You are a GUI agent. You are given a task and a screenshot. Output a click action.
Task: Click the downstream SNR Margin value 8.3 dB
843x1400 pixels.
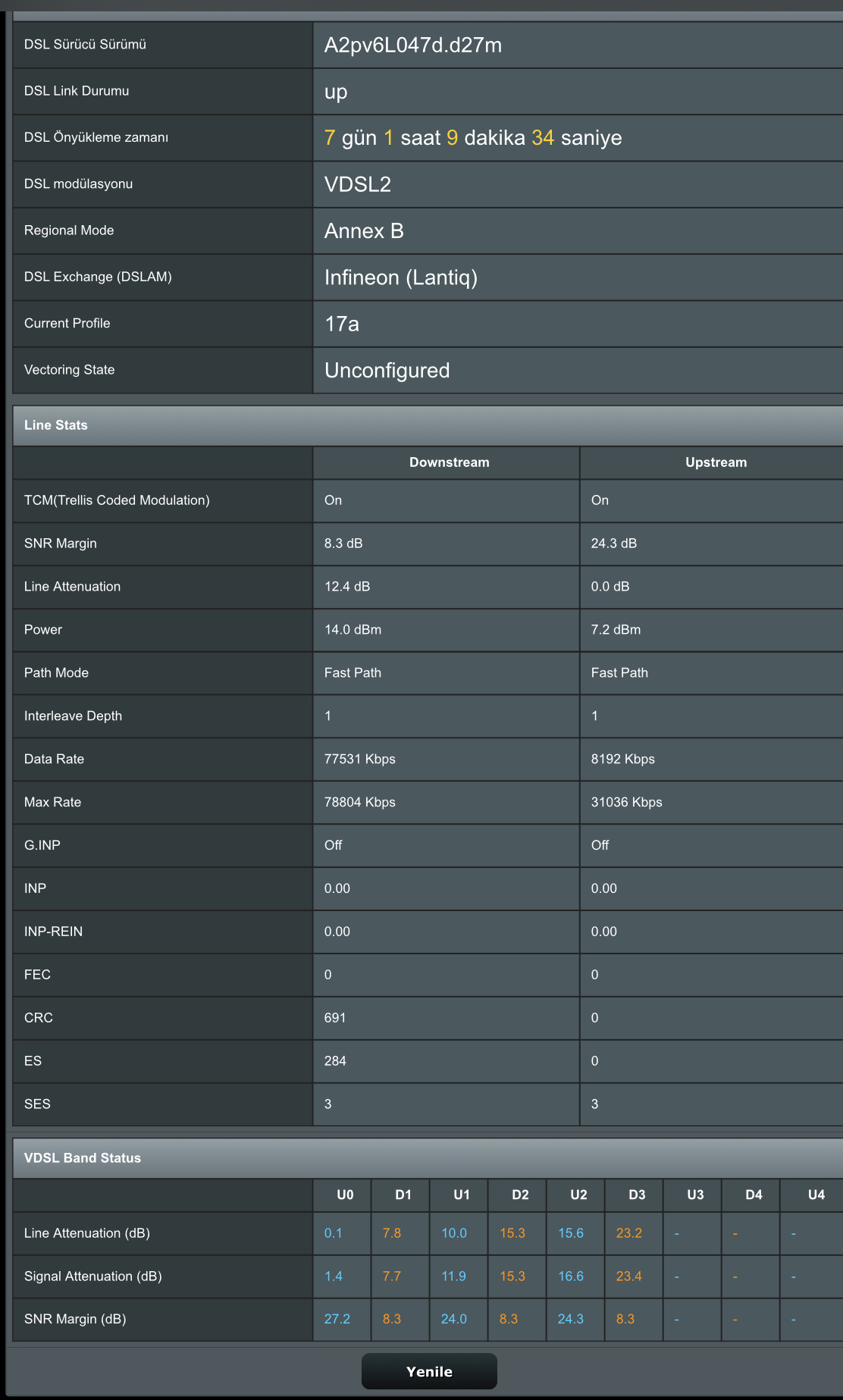pyautogui.click(x=343, y=543)
